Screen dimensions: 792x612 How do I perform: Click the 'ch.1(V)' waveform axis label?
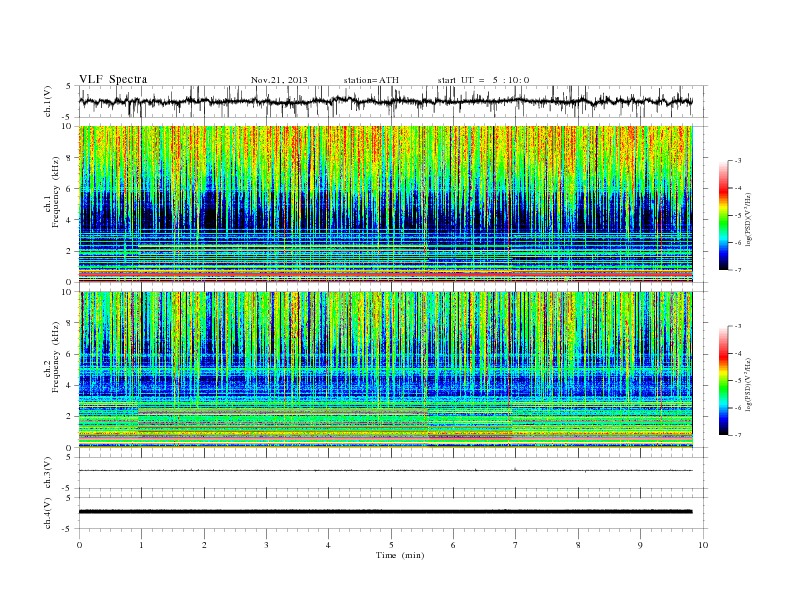point(48,101)
